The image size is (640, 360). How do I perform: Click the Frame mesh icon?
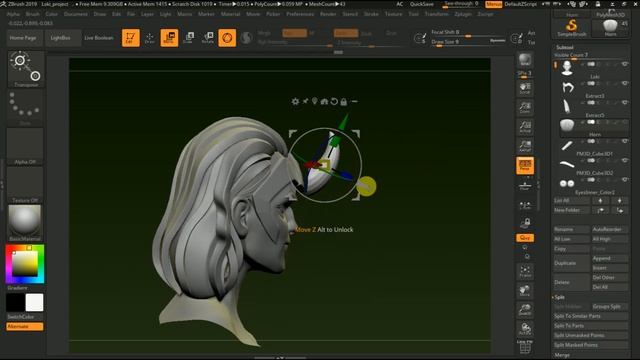[x=525, y=271]
